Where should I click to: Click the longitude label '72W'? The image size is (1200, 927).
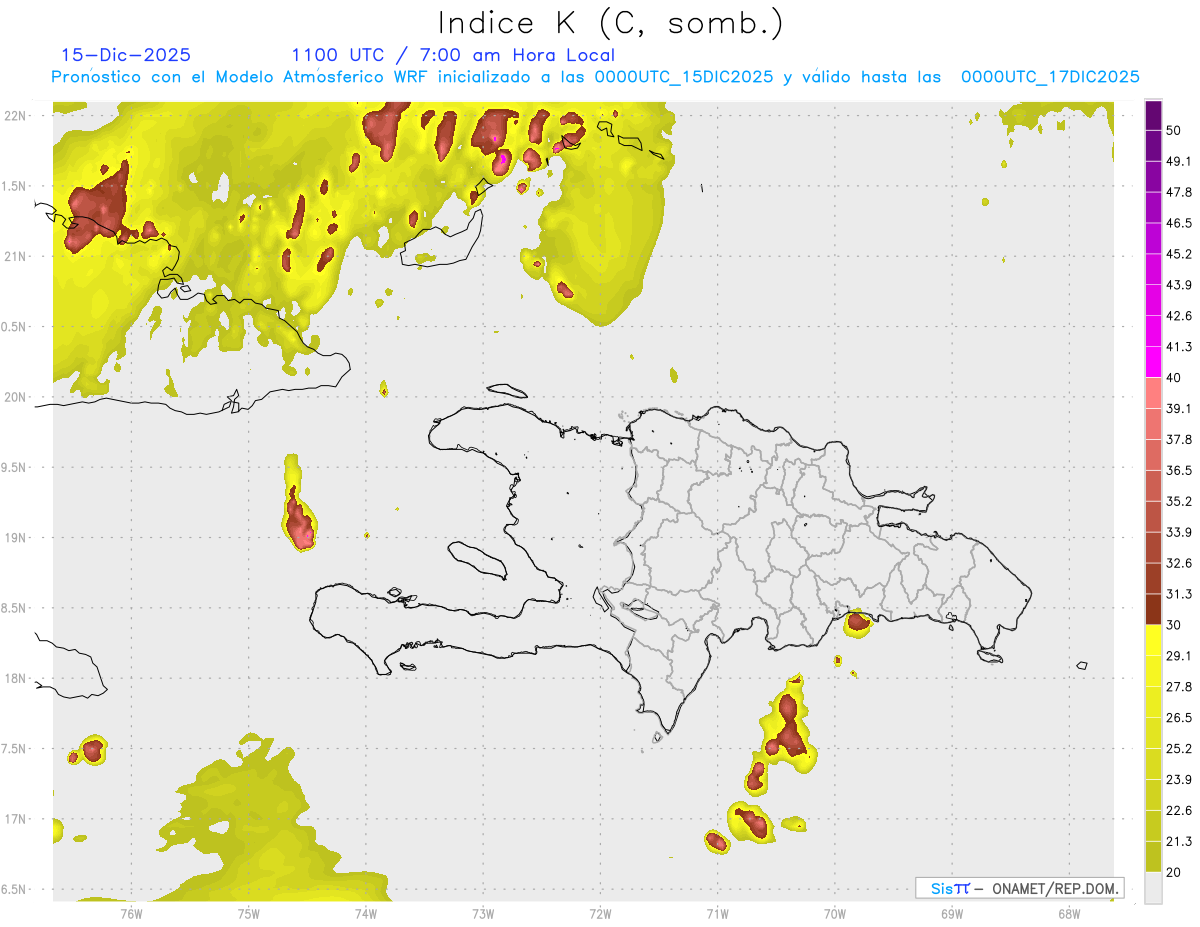600,913
